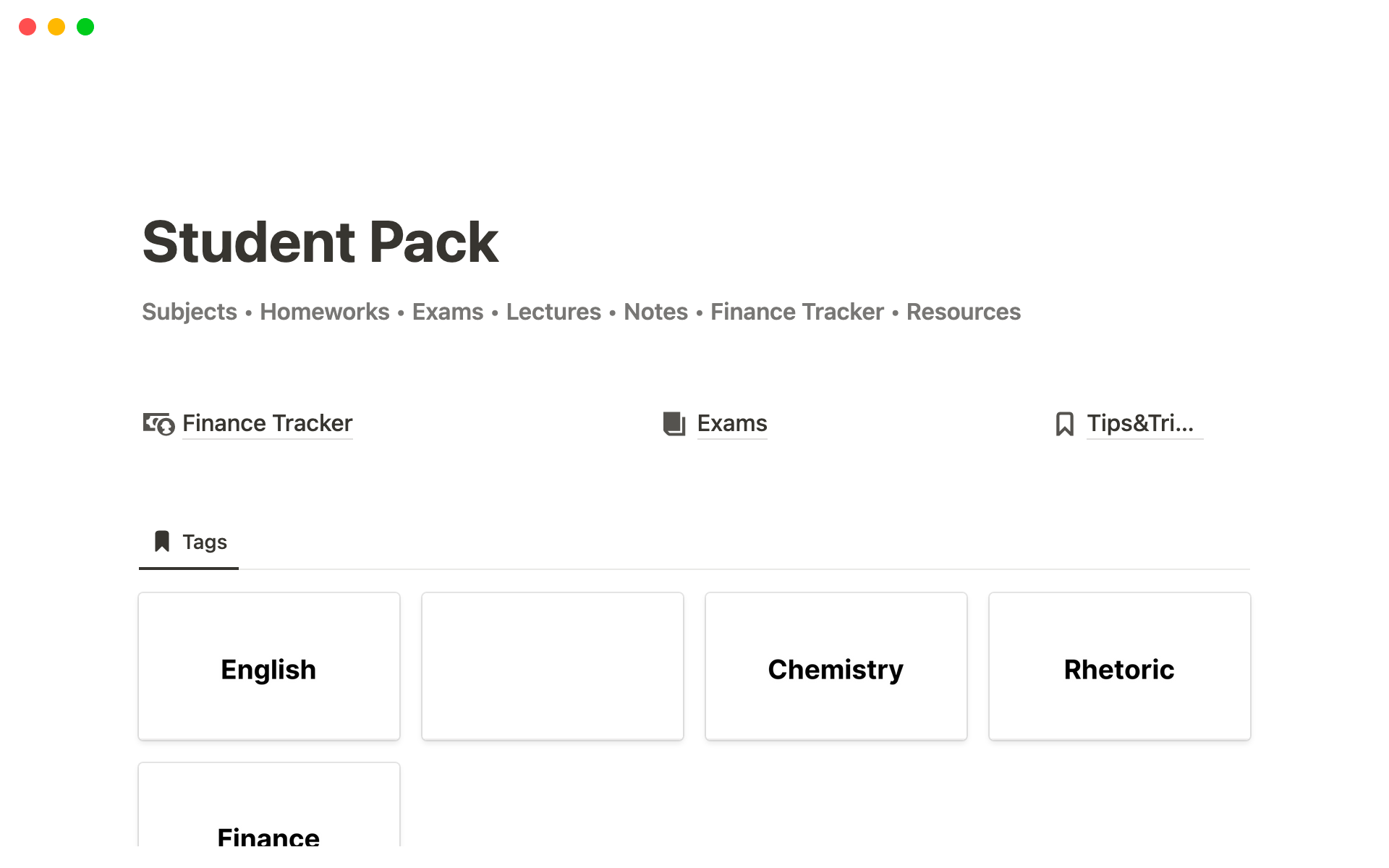This screenshot has height=868, width=1389.
Task: Click the red close window button
Action: pyautogui.click(x=27, y=27)
